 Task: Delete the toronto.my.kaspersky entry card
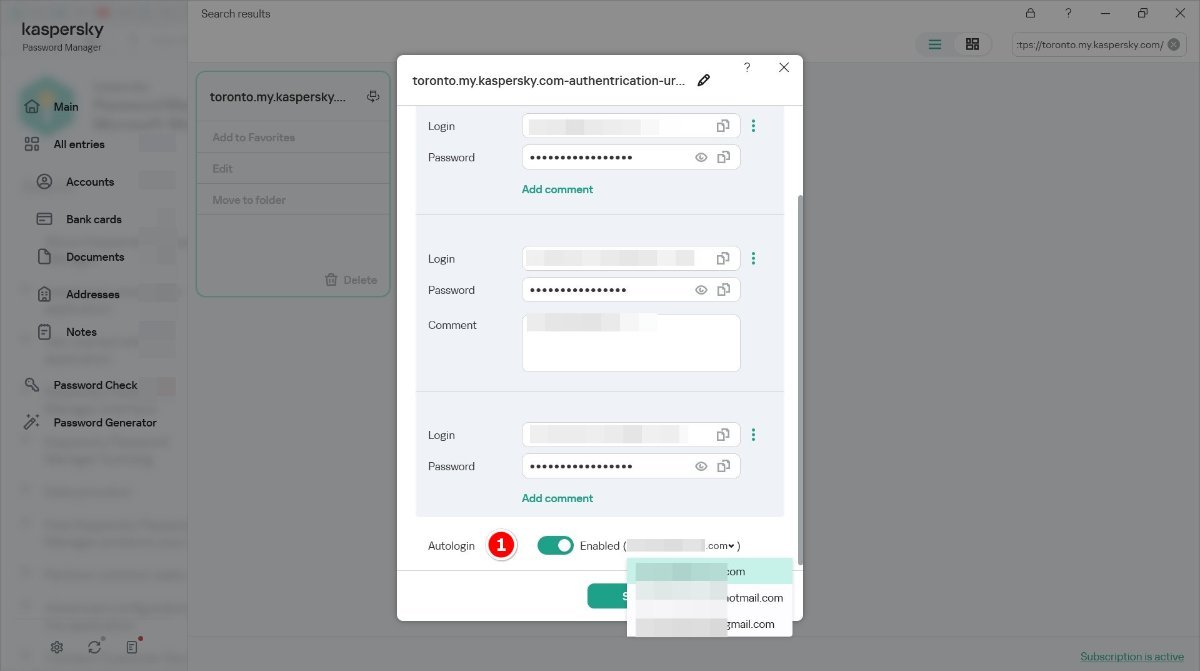point(351,280)
